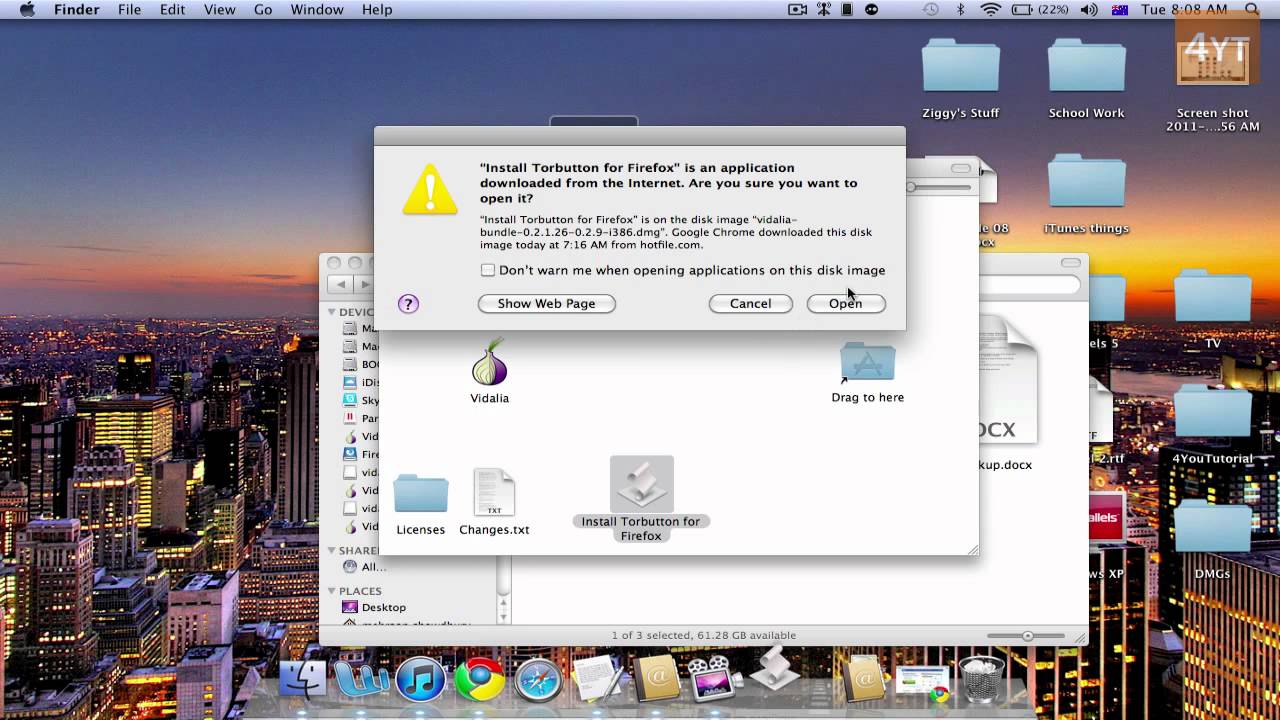Click the Show Web Page button
This screenshot has width=1280, height=720.
pos(546,303)
